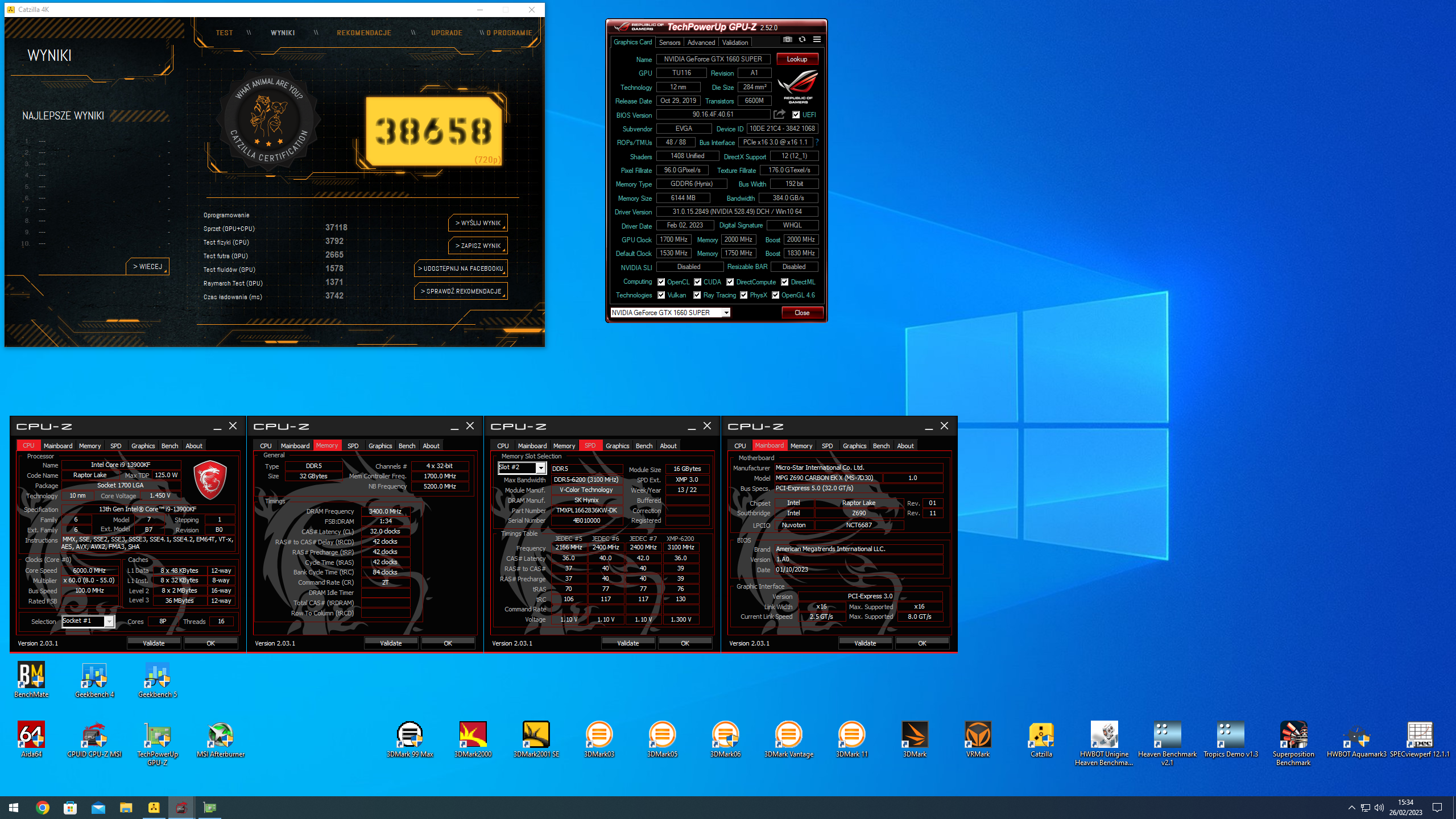
Task: Click SPRAWDŹ REKOMENDACJE button in Catzilla
Action: point(461,291)
